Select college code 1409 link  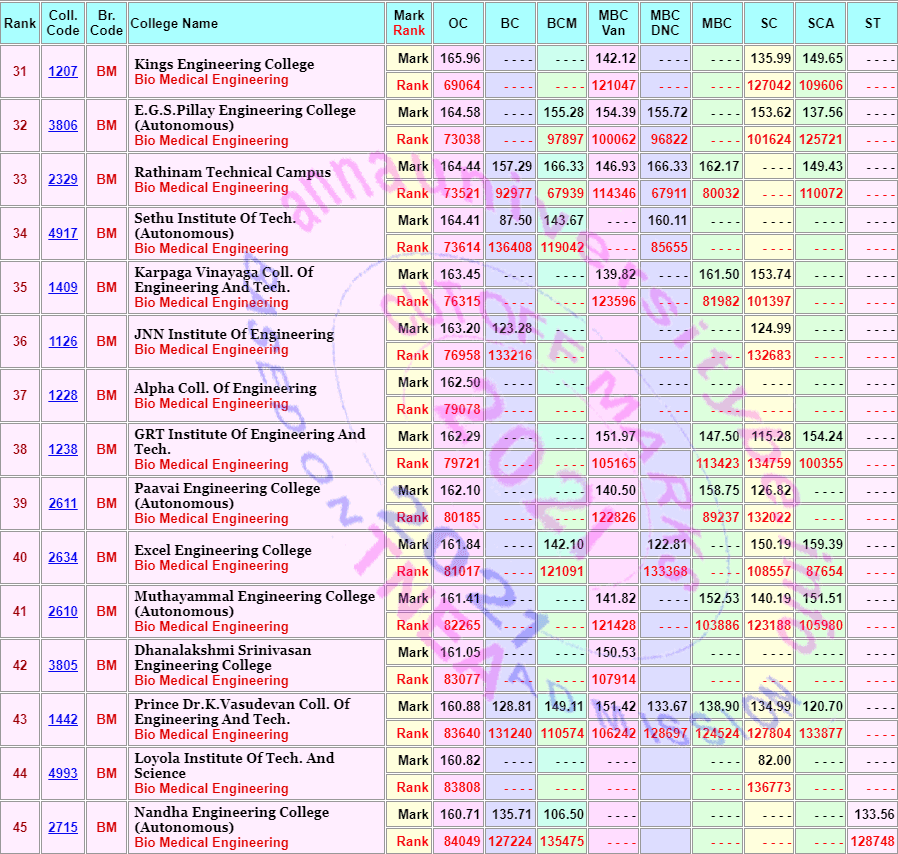point(63,288)
